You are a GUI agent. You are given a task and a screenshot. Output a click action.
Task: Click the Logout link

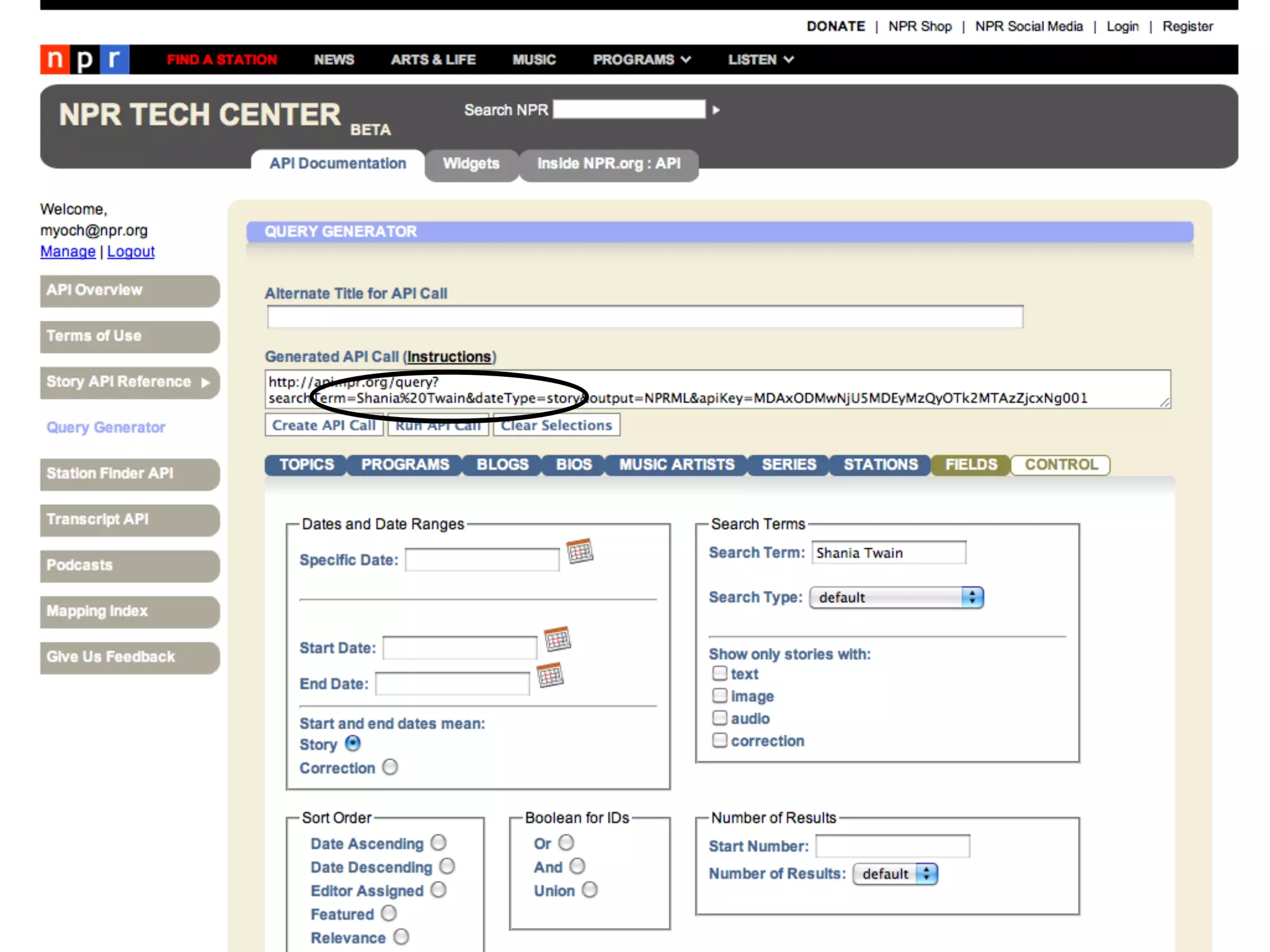click(x=131, y=252)
